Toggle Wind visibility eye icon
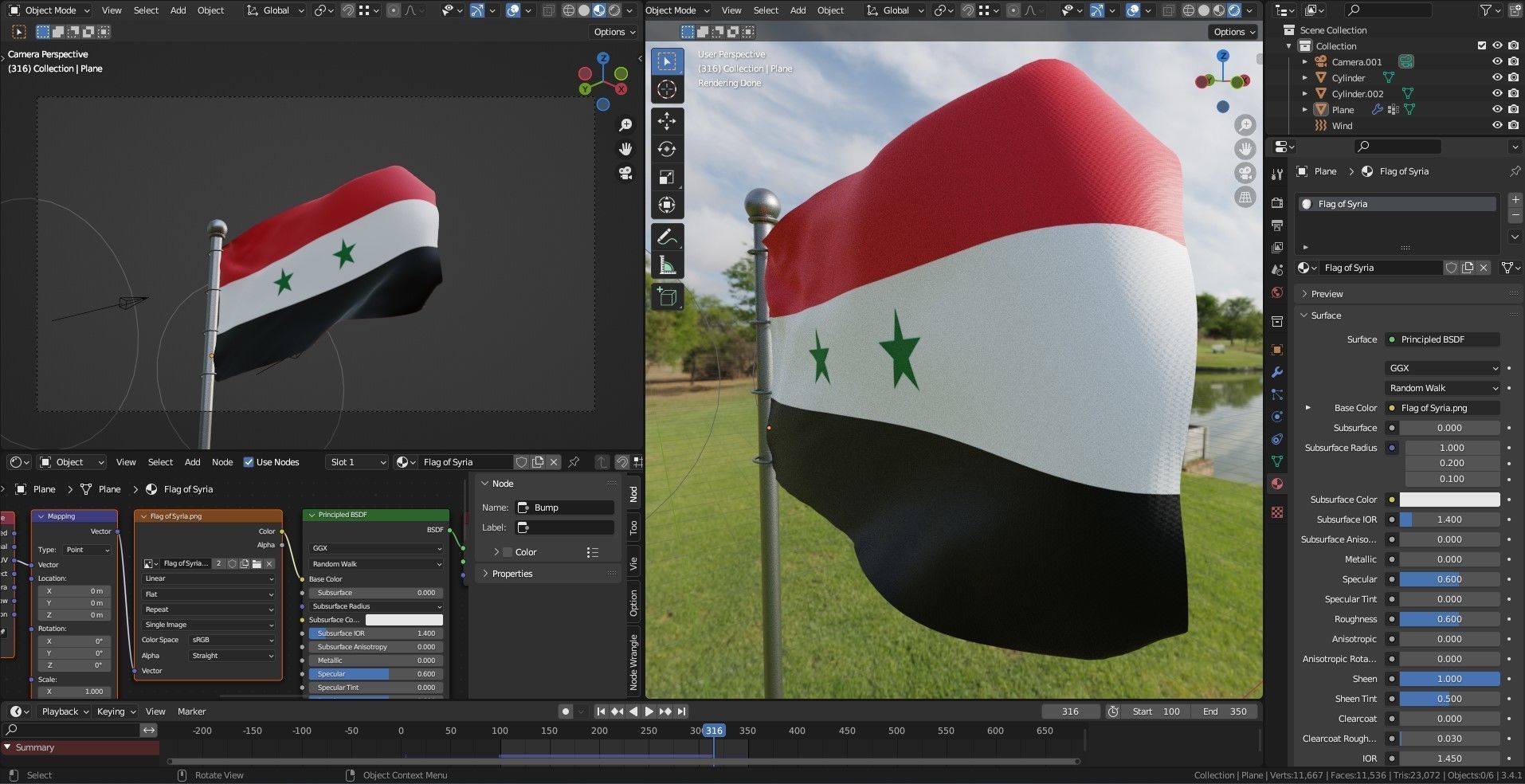Viewport: 1525px width, 784px height. [x=1497, y=126]
